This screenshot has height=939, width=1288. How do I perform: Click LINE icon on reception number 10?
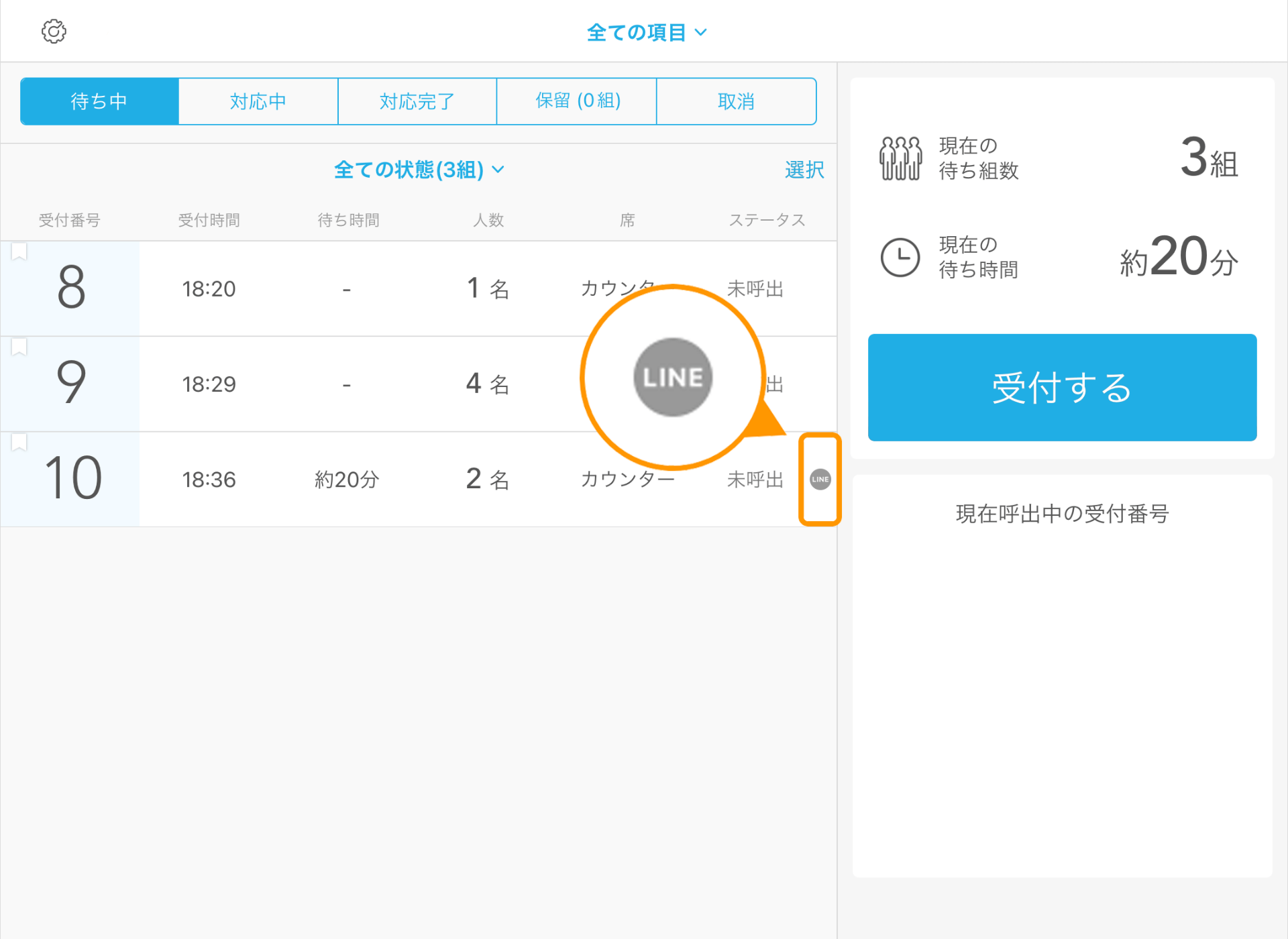coord(820,479)
